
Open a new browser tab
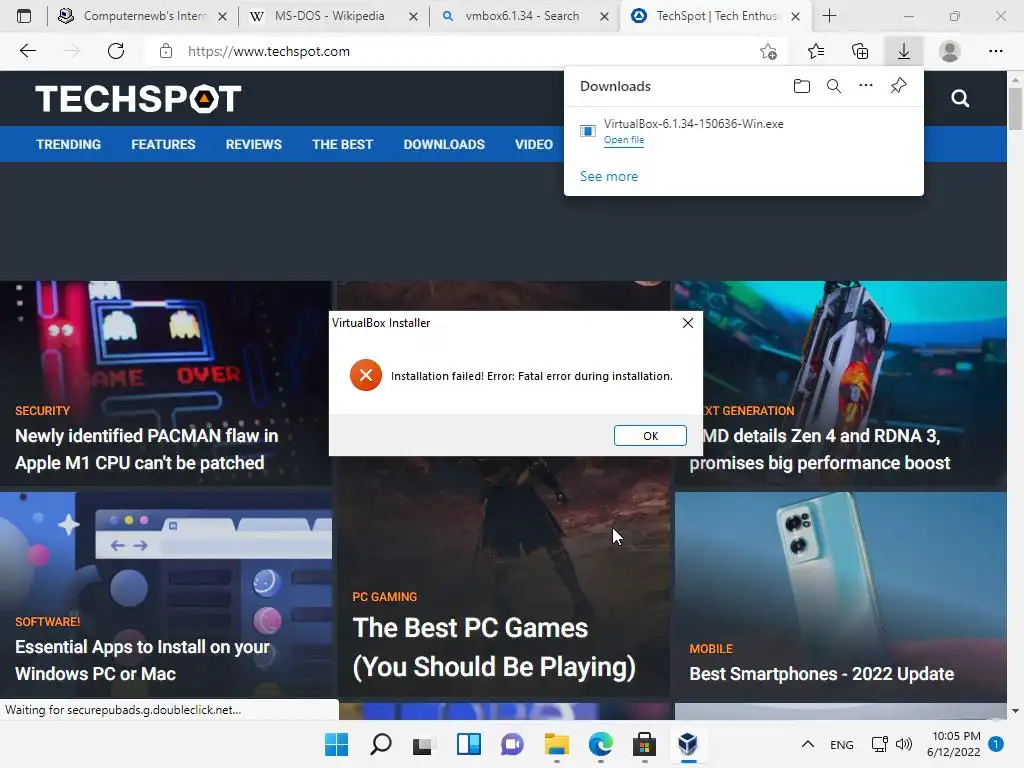tap(829, 16)
